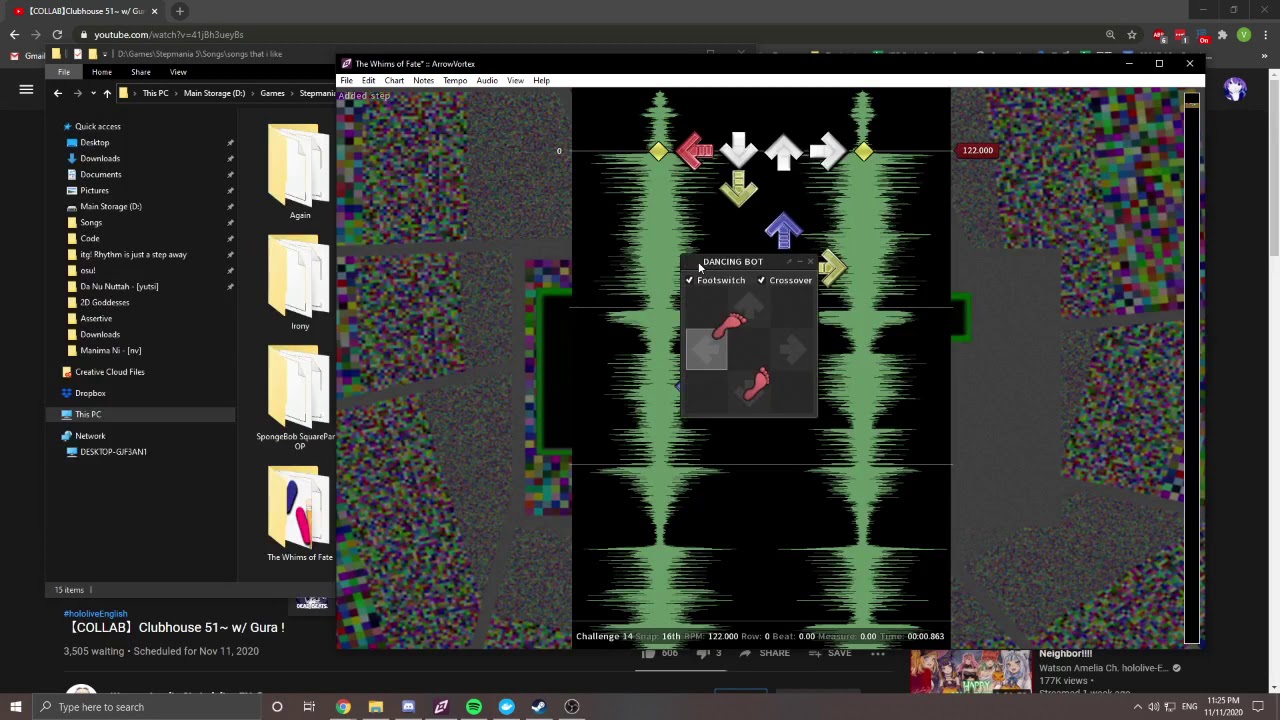Viewport: 1280px width, 720px height.
Task: Select Main Storage (D:) in sidebar
Action: coord(110,207)
